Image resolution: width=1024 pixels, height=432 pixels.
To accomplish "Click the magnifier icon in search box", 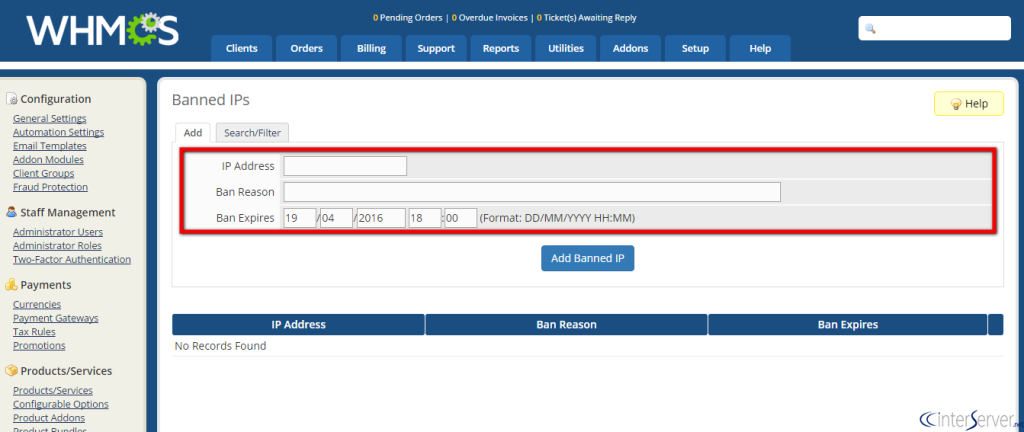I will (870, 29).
